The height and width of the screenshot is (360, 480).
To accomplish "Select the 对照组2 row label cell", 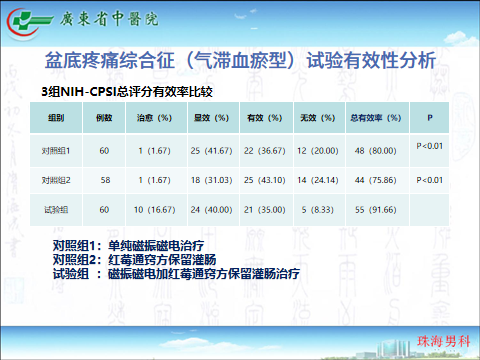I will [56, 180].
